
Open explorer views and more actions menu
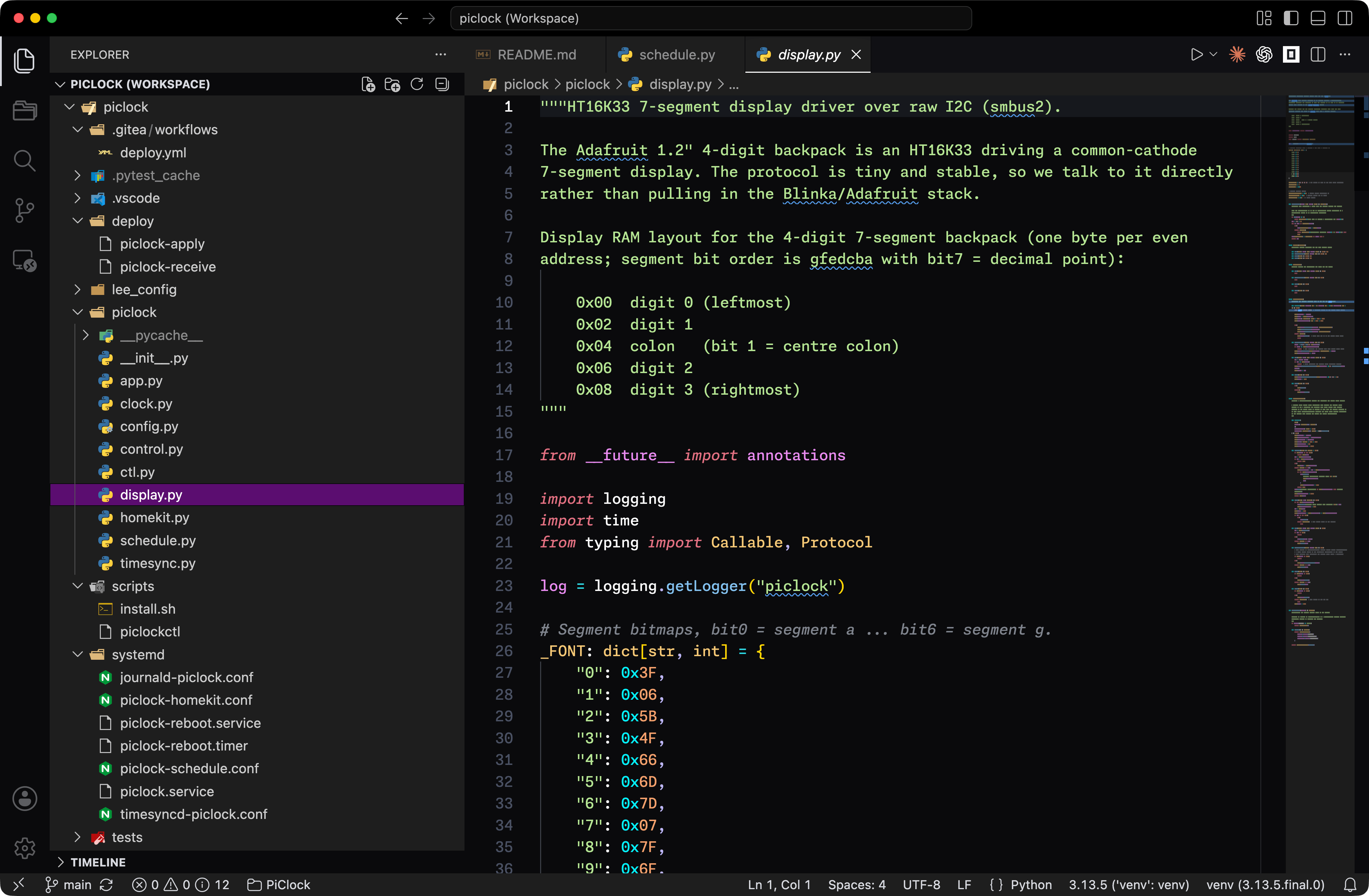[x=441, y=55]
